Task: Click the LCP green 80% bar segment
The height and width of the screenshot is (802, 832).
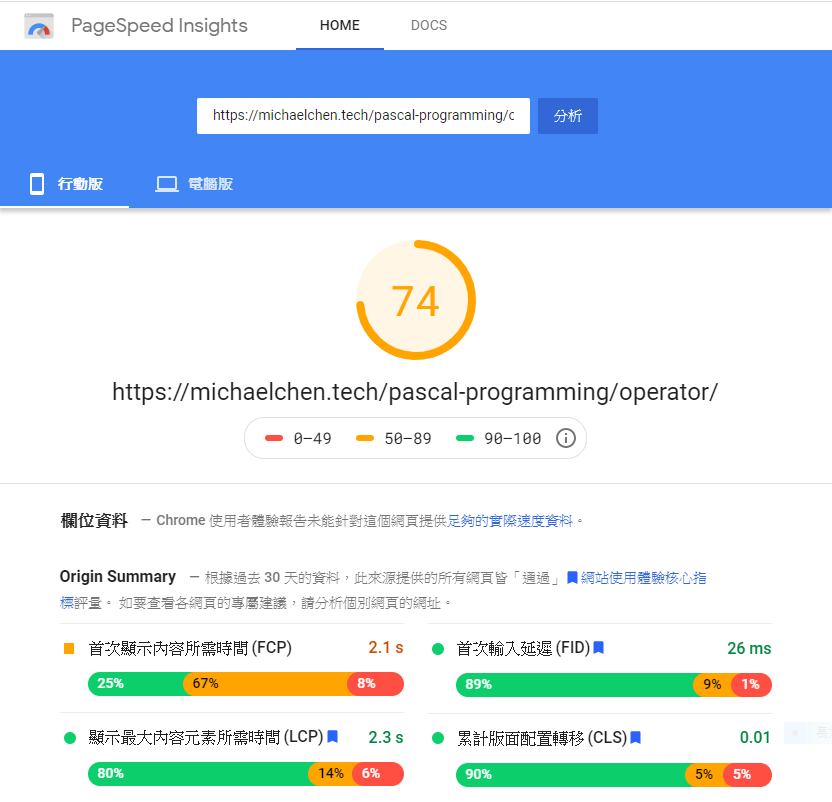Action: click(x=198, y=774)
